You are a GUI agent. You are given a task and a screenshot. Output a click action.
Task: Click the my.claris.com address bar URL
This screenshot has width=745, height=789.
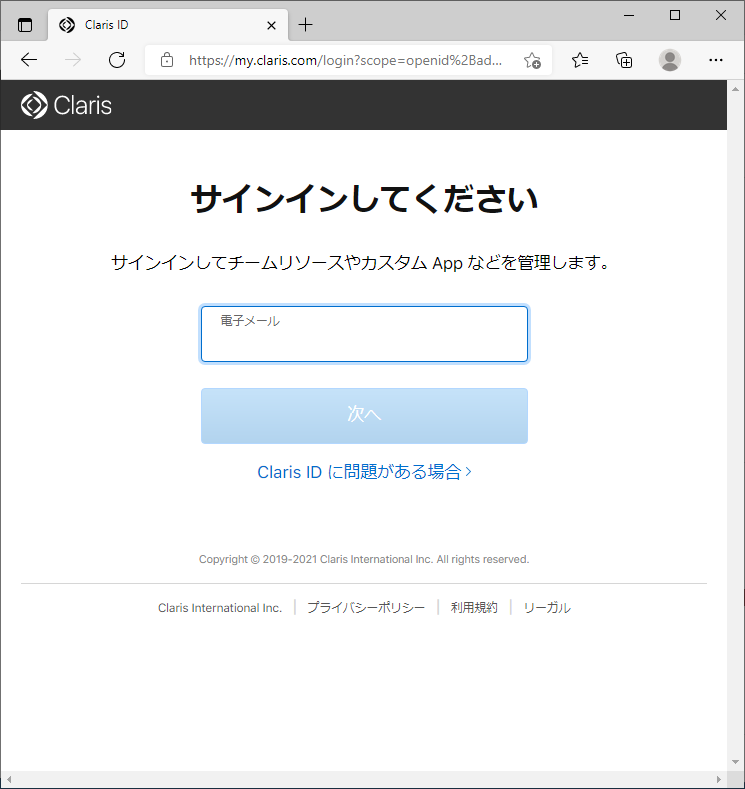345,60
